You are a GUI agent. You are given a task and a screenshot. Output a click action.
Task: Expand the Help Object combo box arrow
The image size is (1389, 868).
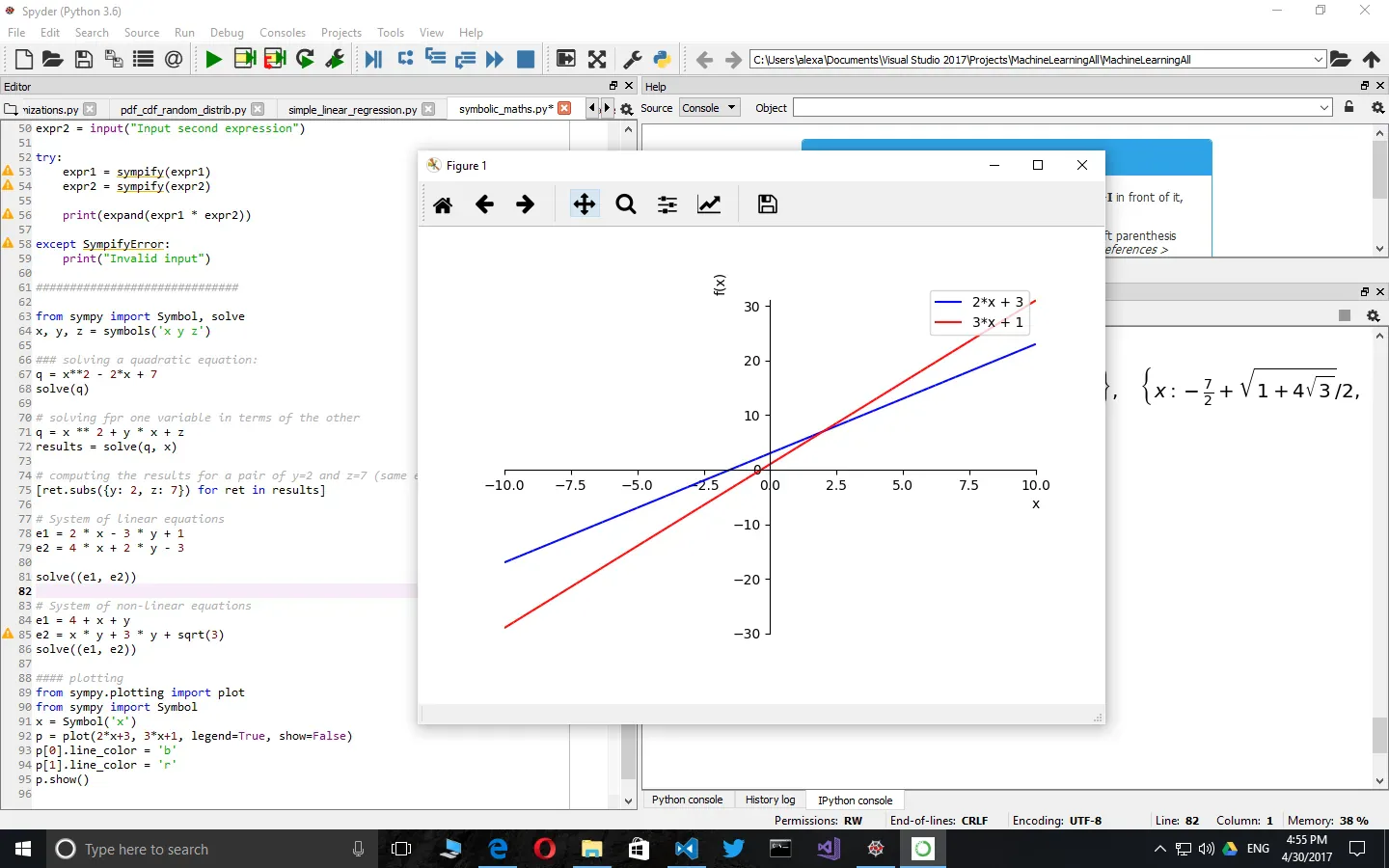(x=1324, y=108)
